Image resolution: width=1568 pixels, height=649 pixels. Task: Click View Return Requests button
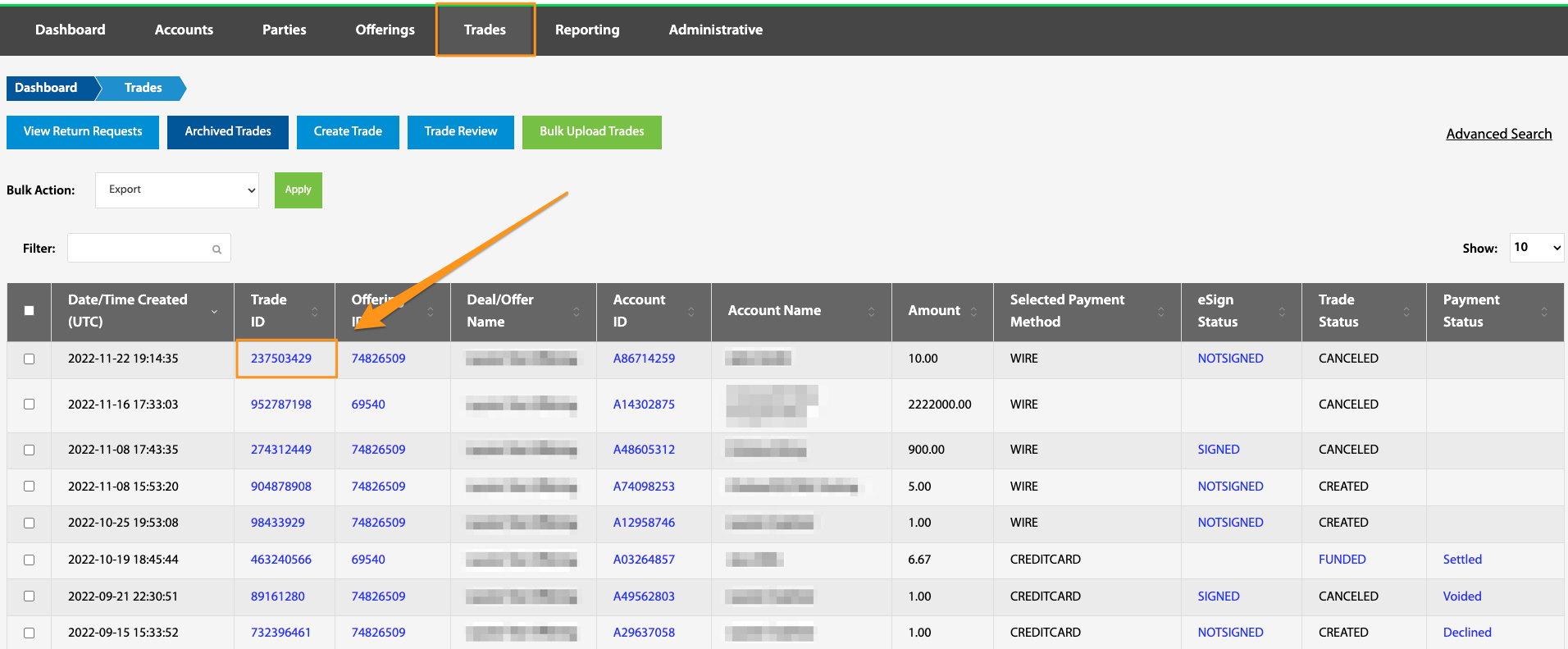coord(83,132)
